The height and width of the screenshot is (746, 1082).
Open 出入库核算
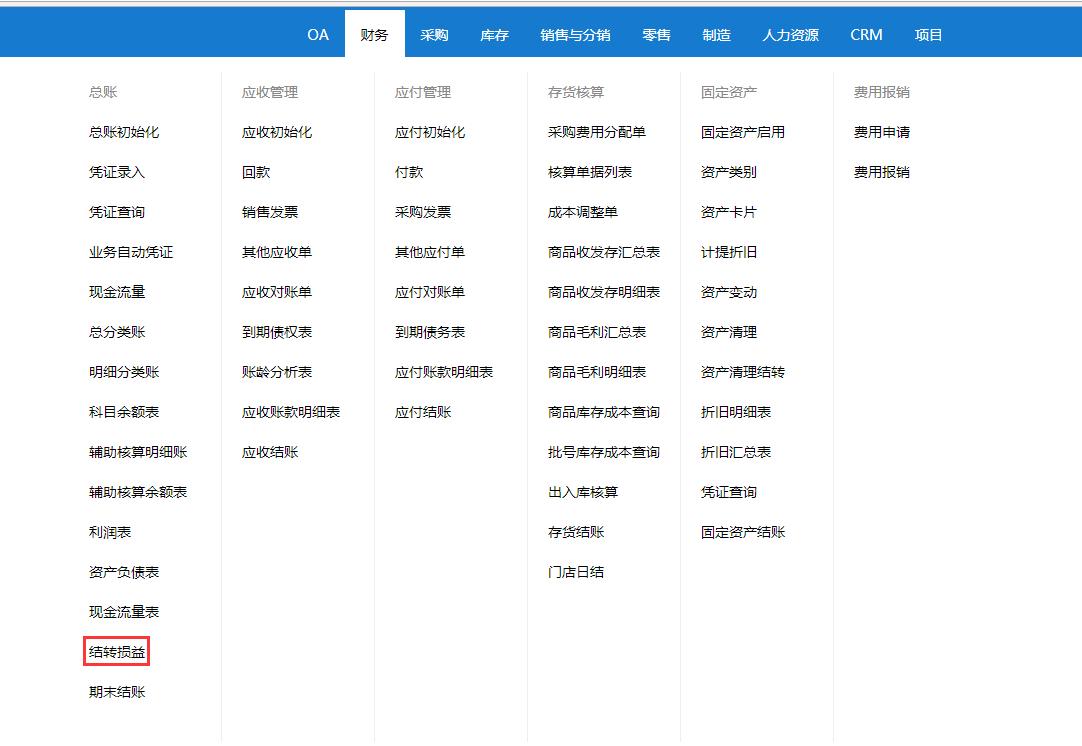(583, 492)
